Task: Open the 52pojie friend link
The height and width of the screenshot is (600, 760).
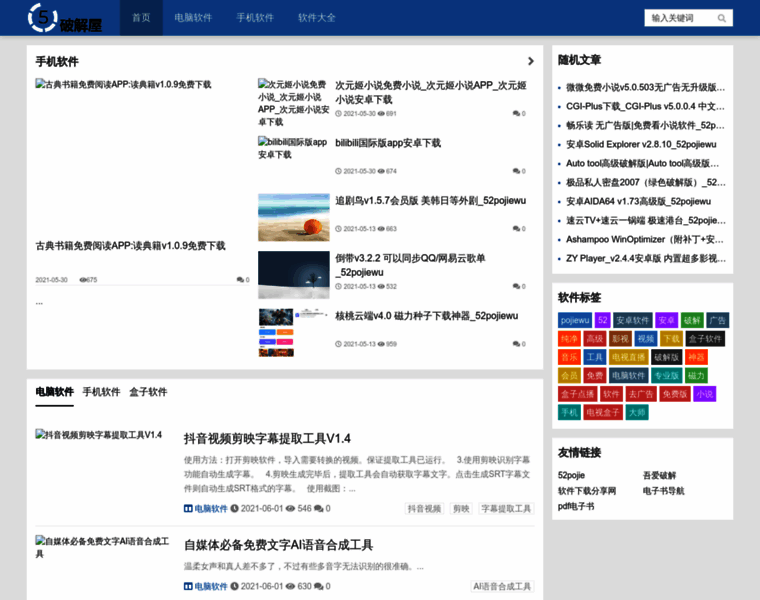Action: [571, 475]
